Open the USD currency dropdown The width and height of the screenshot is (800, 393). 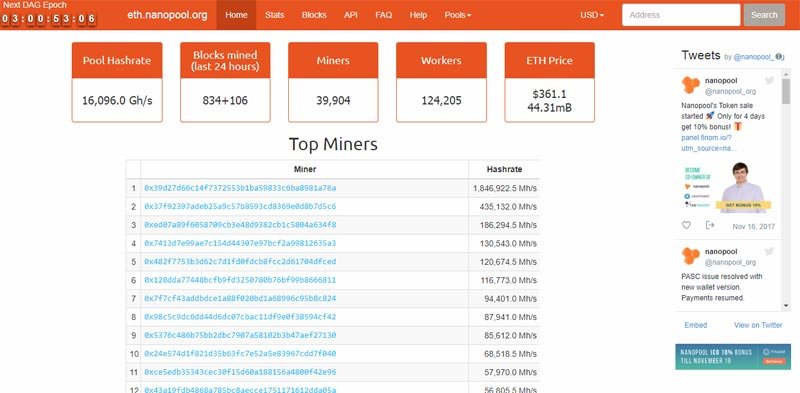592,15
